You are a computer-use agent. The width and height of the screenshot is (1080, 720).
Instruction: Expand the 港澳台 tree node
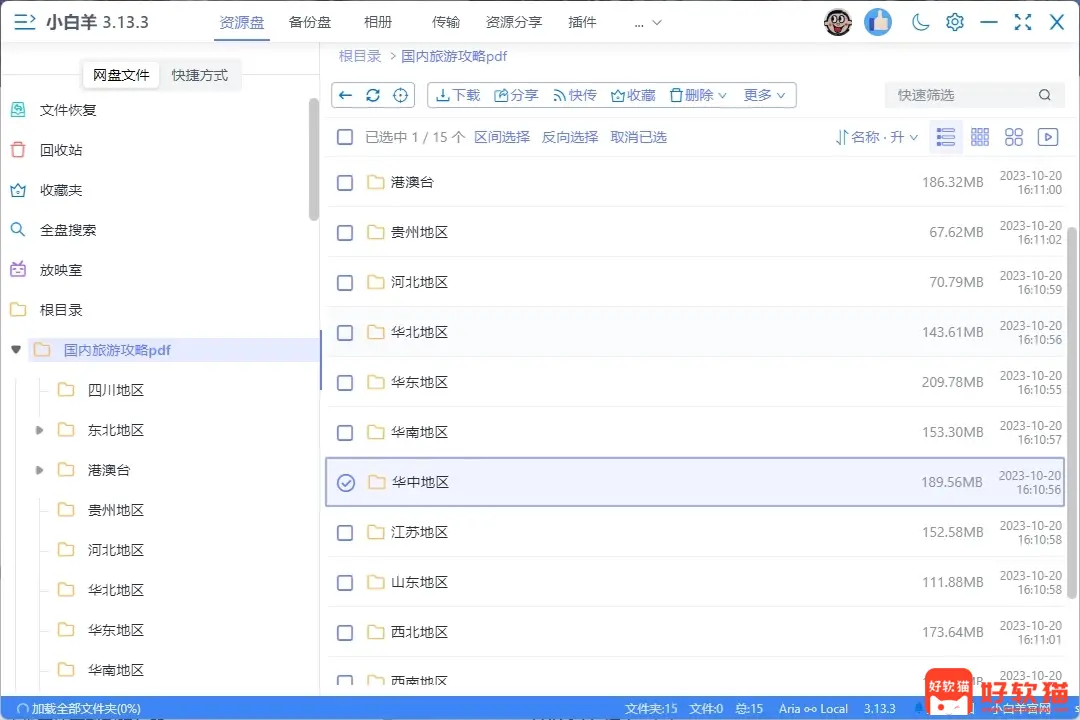coord(39,470)
